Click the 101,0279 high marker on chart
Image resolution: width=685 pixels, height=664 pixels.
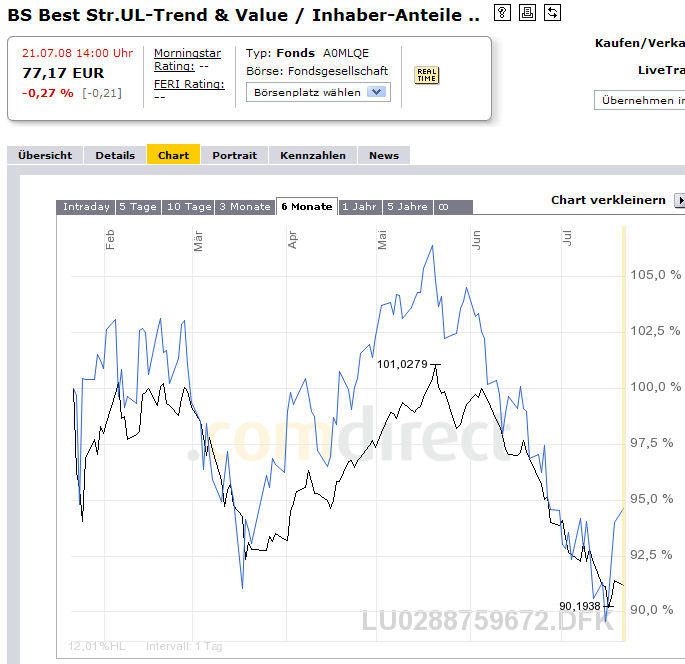pos(402,364)
